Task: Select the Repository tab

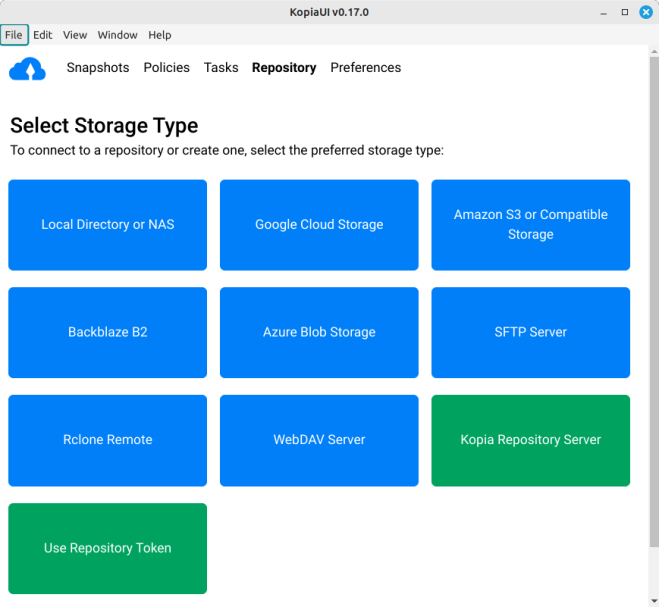Action: 284,67
